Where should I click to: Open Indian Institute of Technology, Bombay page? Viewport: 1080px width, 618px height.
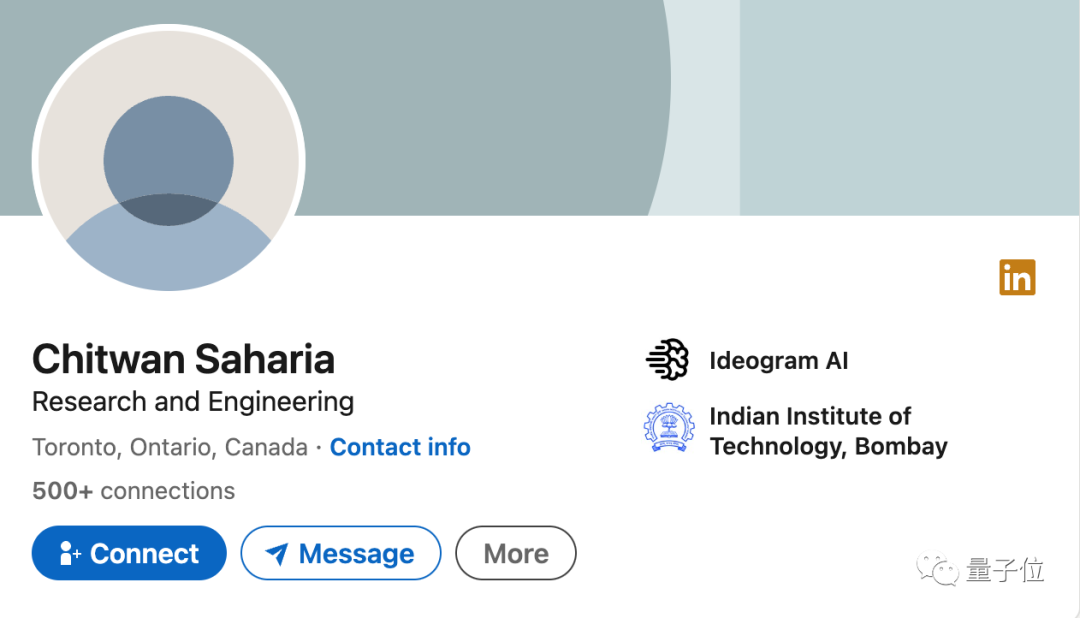tap(829, 431)
